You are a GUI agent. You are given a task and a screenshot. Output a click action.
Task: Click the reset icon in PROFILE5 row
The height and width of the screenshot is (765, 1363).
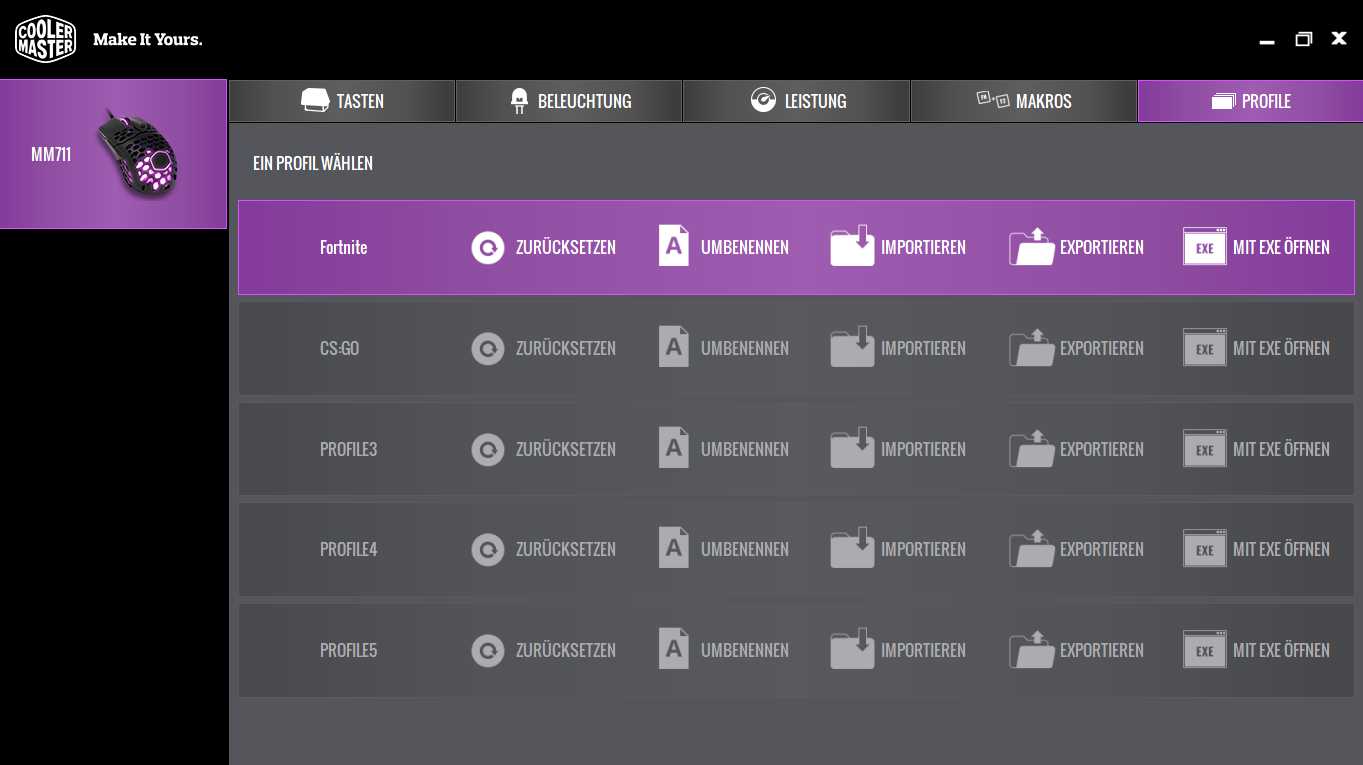click(488, 650)
